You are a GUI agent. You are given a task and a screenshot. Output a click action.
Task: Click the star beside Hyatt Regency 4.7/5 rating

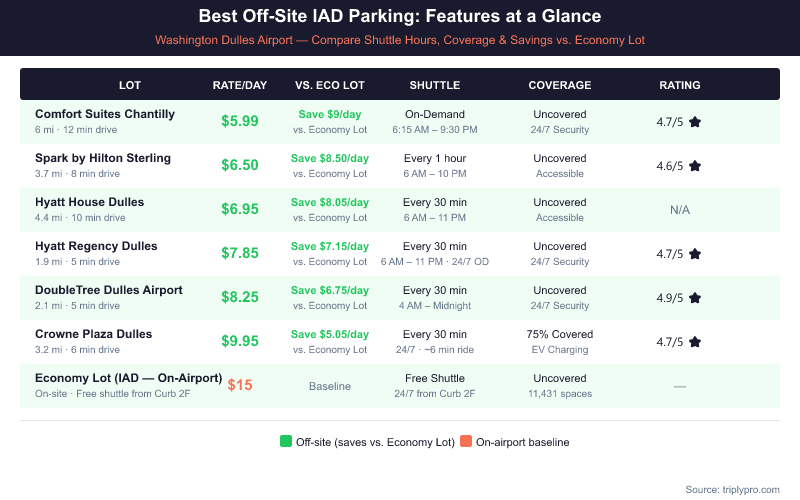(695, 254)
